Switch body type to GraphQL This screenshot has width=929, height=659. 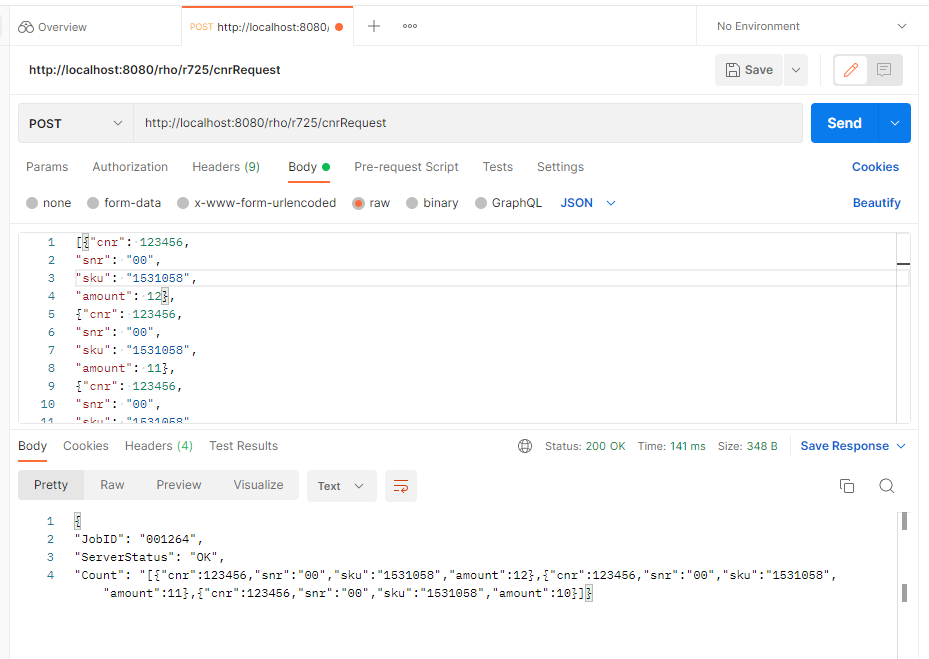[x=509, y=202]
